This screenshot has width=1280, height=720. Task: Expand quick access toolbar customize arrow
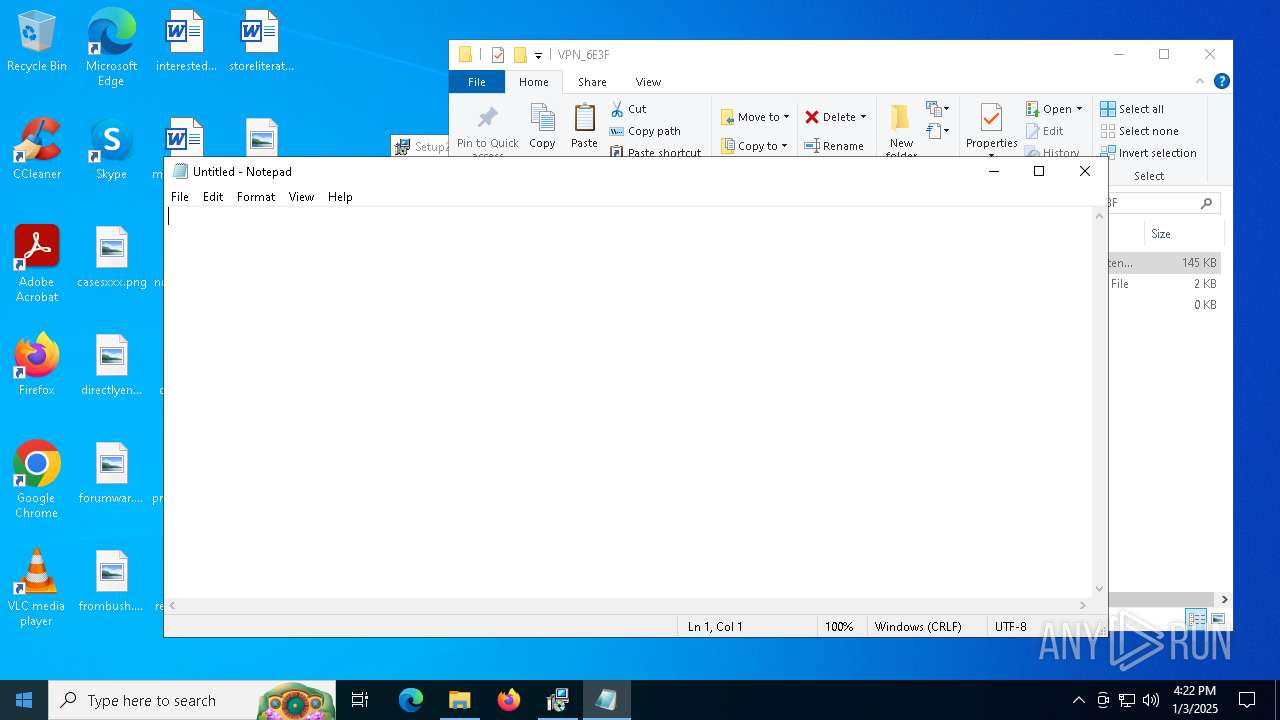coord(538,55)
